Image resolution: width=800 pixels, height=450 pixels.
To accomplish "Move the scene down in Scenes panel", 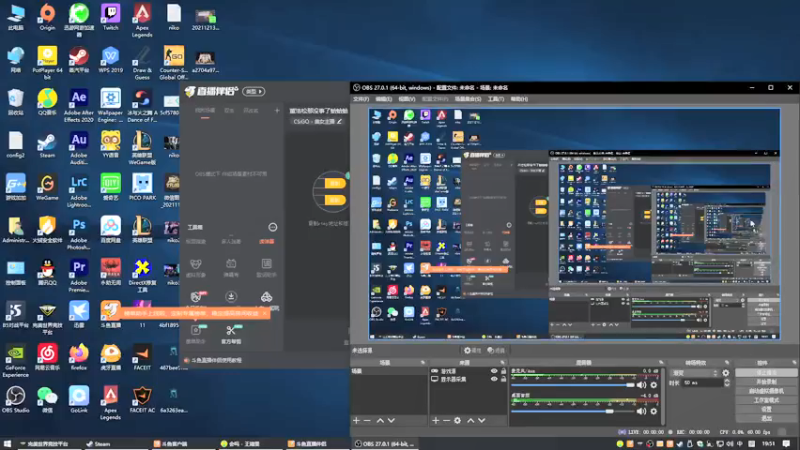I will 391,420.
